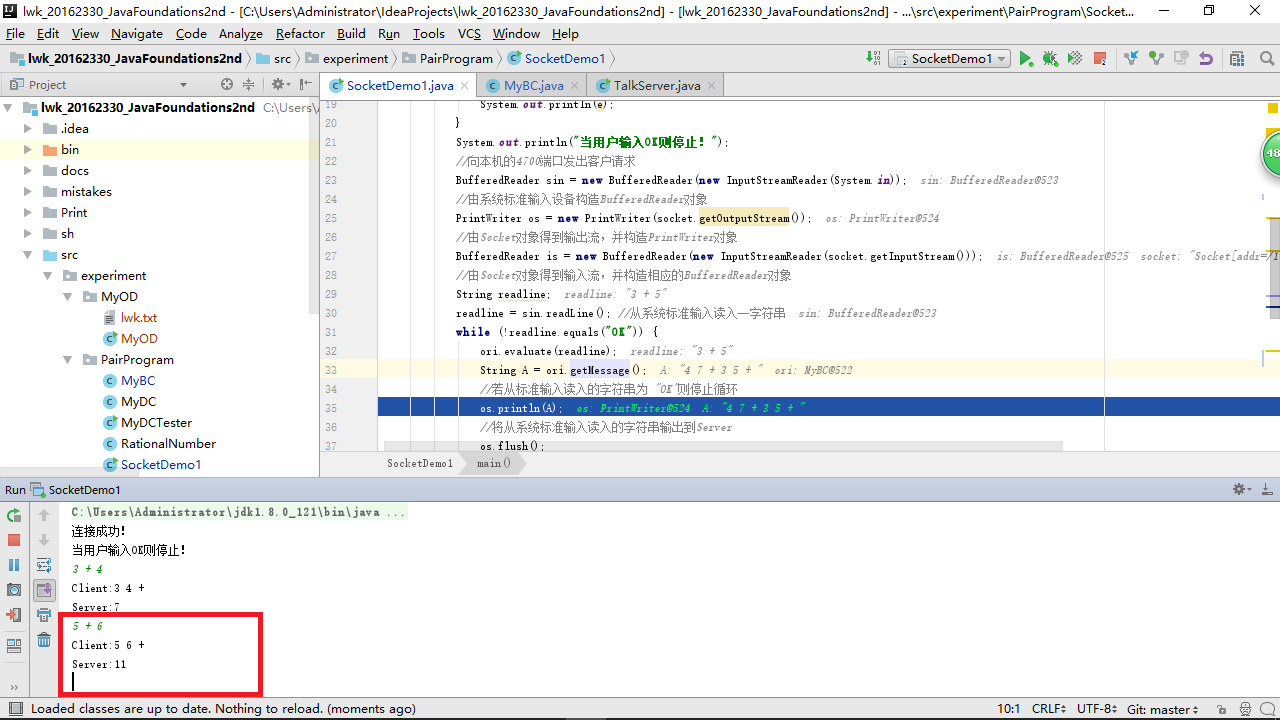Toggle soft-wrap in the console
Screen dimensions: 1280x720
(x=44, y=565)
